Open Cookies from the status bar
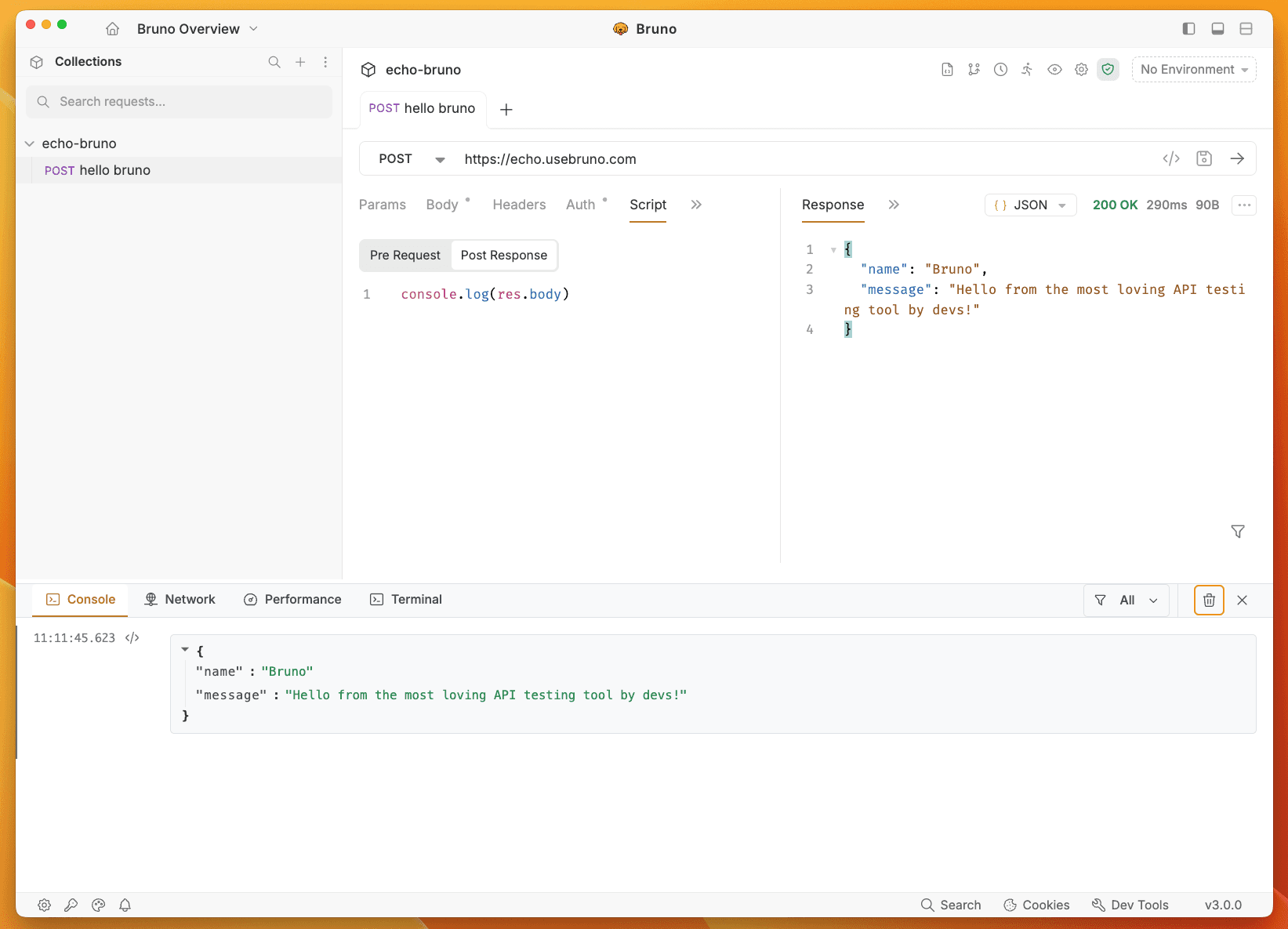 (1036, 905)
